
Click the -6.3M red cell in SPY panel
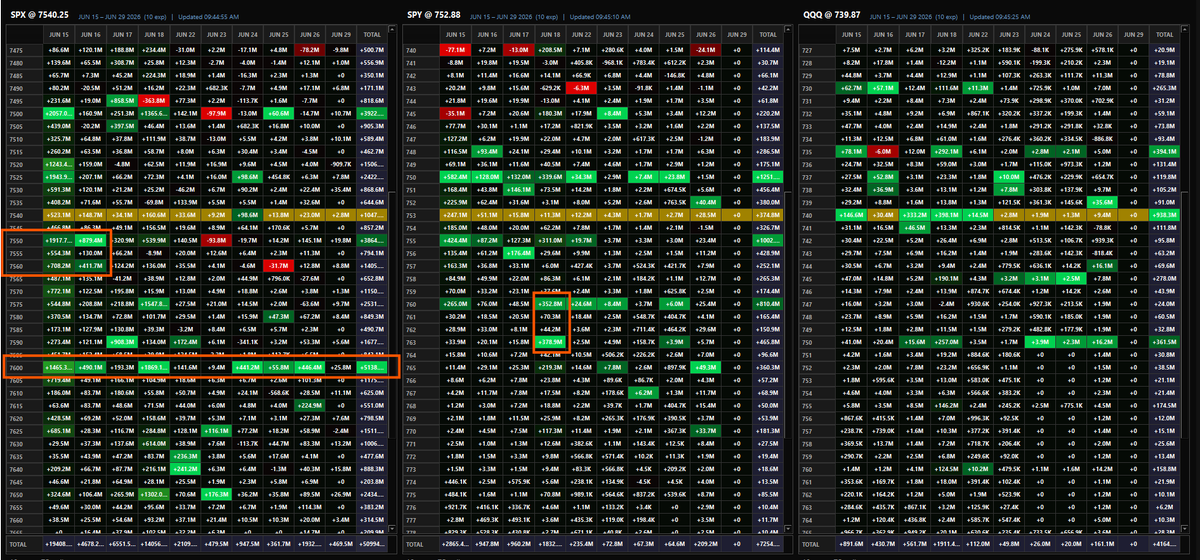581,88
